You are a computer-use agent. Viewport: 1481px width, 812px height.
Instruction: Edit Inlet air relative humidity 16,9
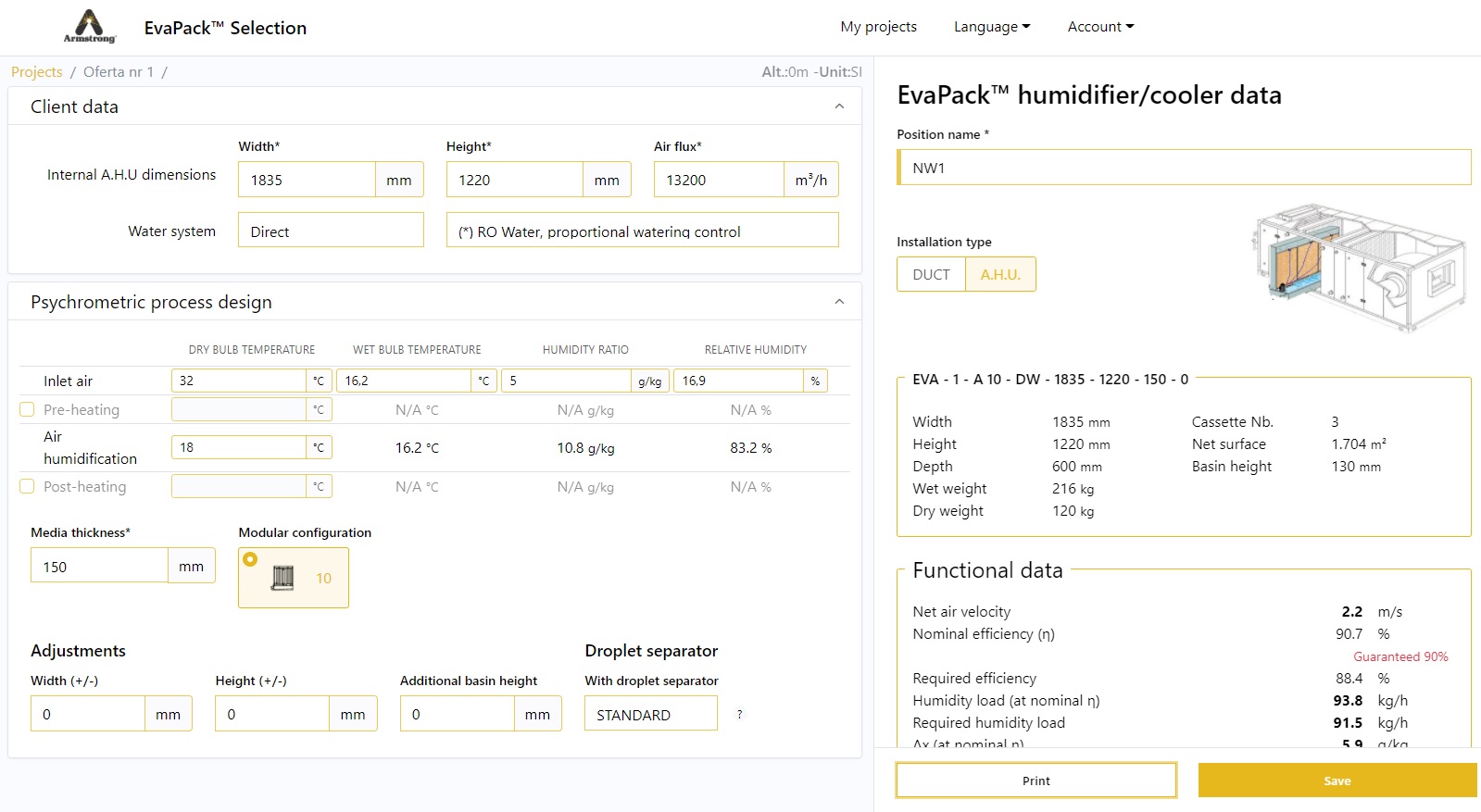pyautogui.click(x=738, y=381)
